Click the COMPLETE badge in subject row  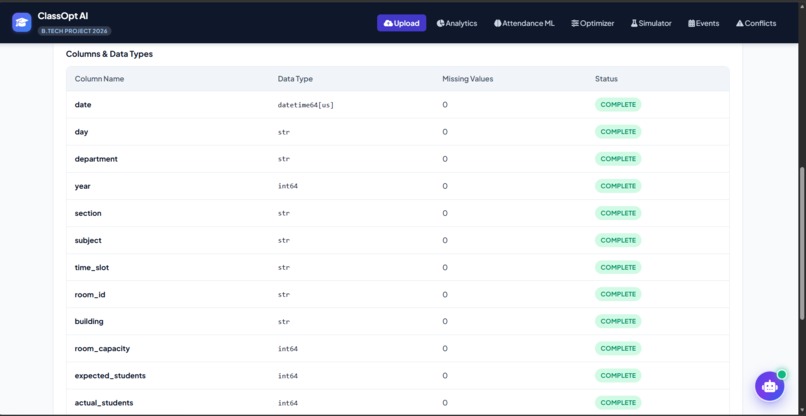coord(618,240)
